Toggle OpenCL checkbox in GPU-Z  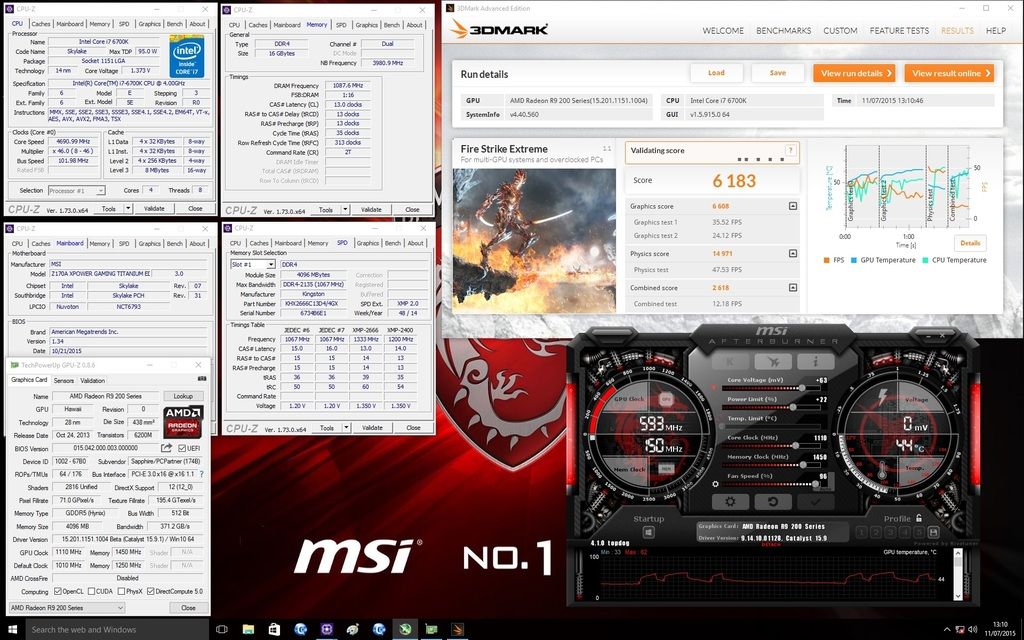point(57,592)
